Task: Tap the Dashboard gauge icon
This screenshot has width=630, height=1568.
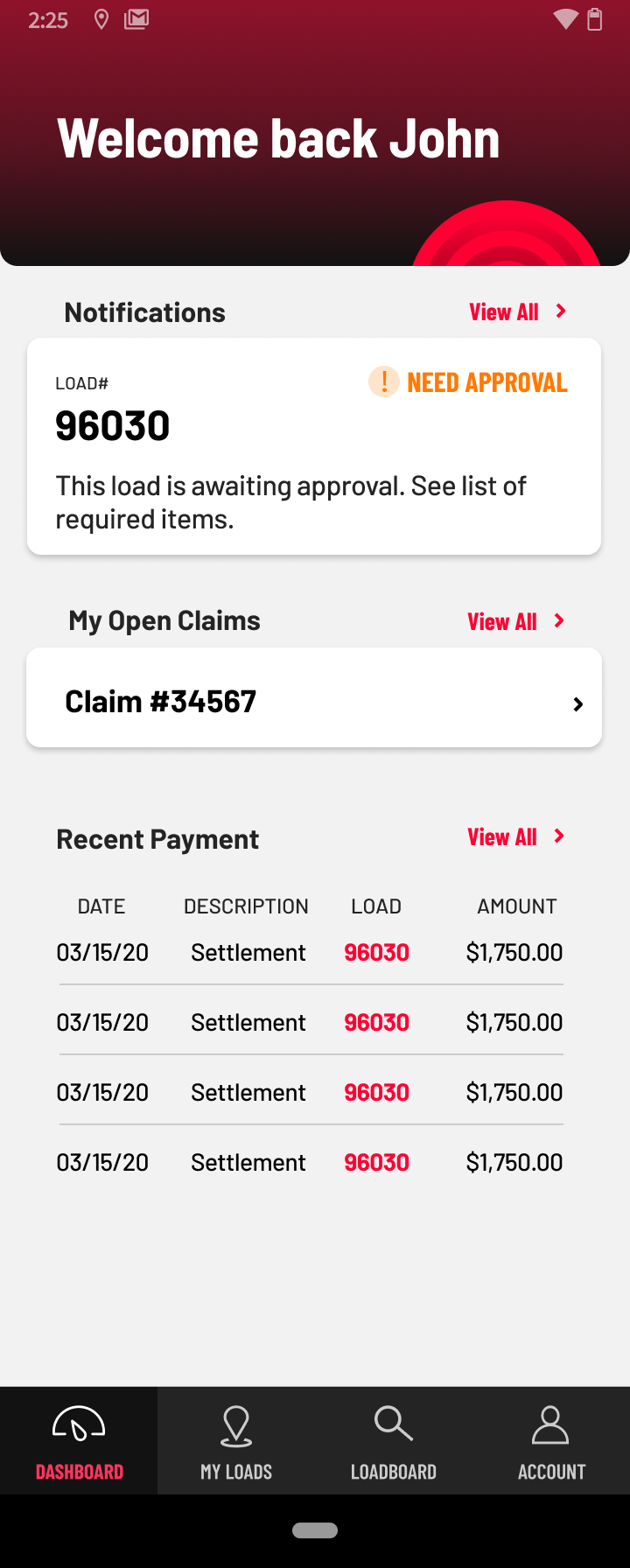Action: (79, 1424)
